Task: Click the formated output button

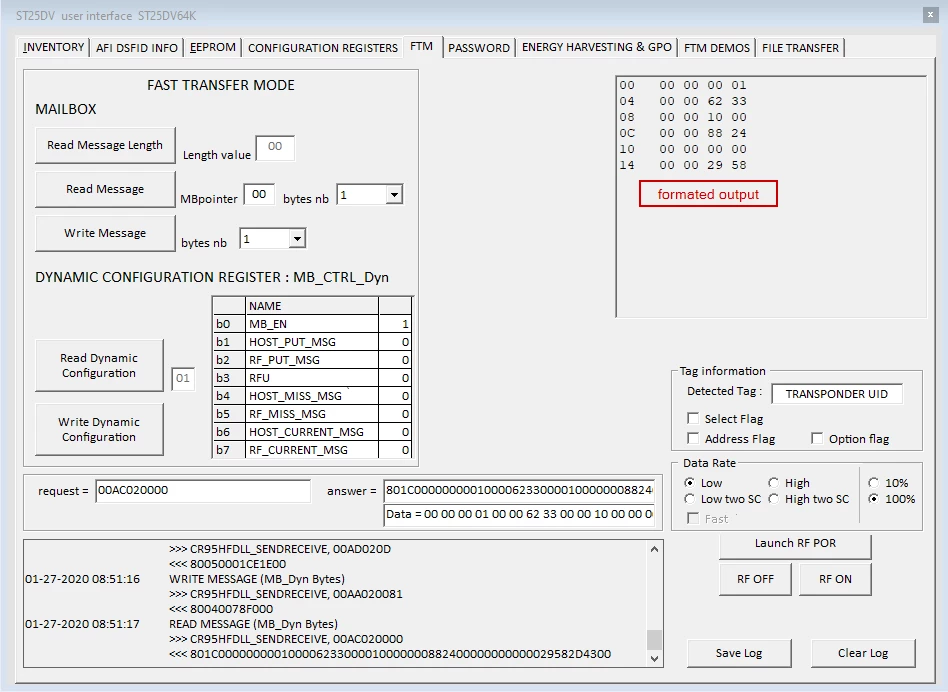Action: tap(708, 194)
